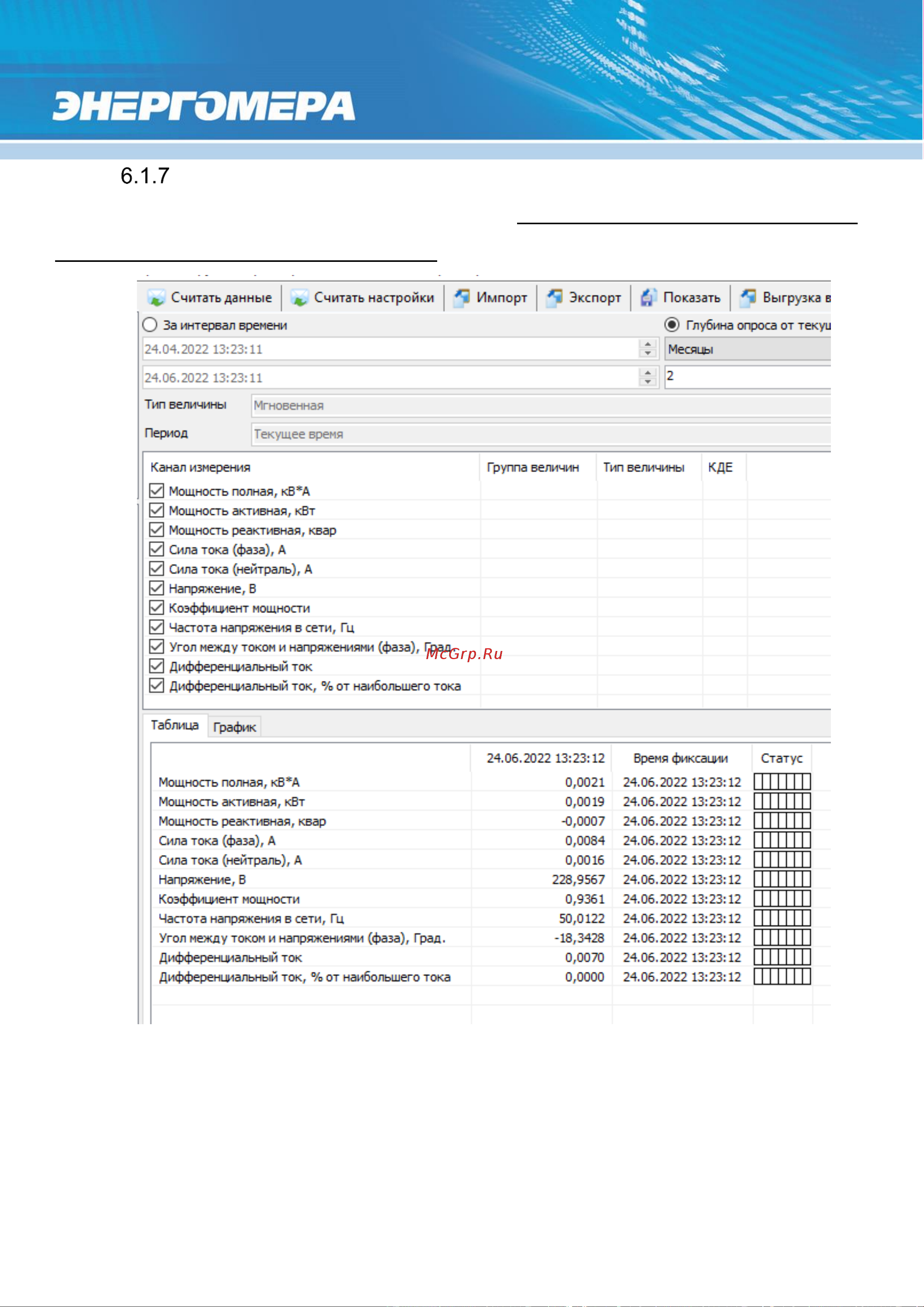Toggle 'Коэффициент мощности' checkbox
The image size is (924, 1307).
tap(157, 608)
